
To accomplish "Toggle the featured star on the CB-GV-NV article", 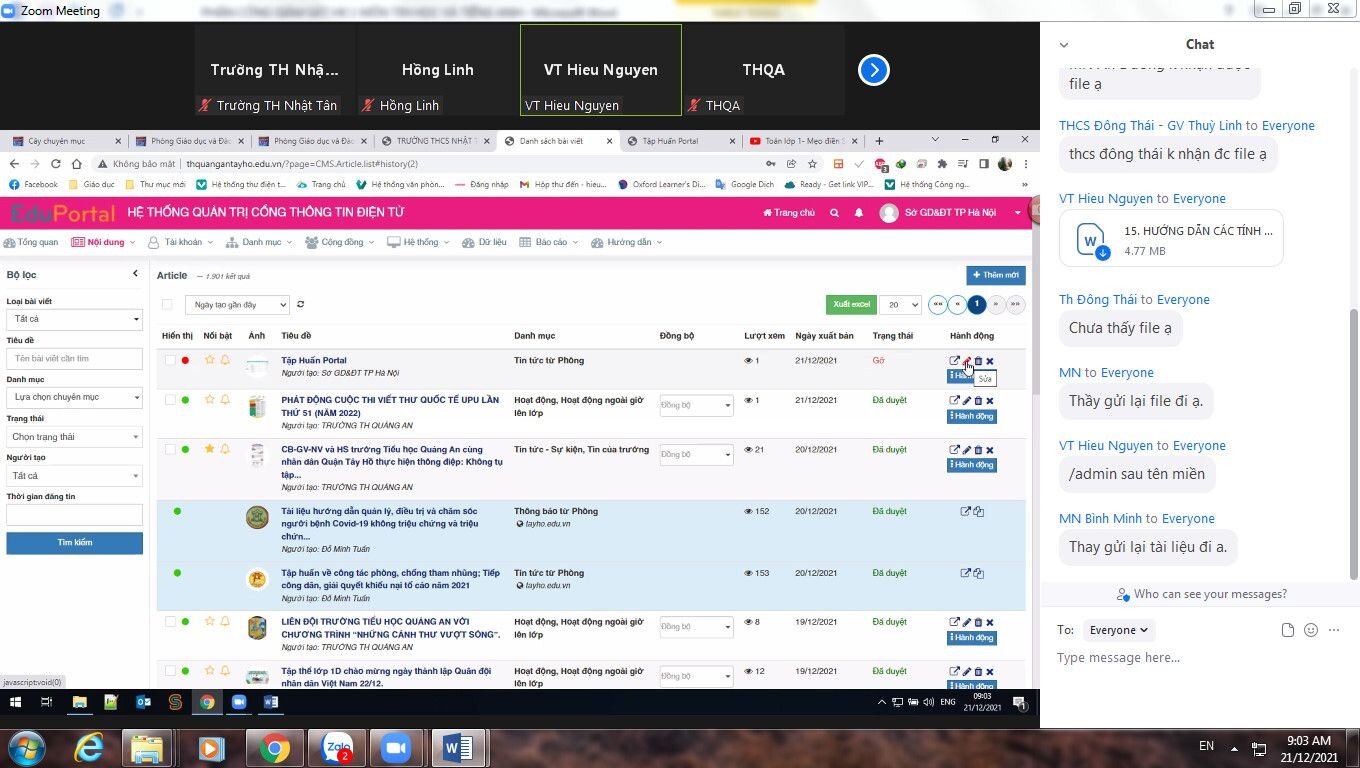I will [210, 449].
